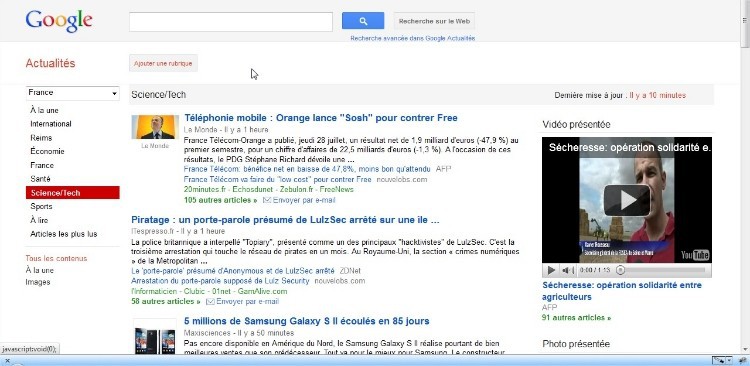Click the video seek bar handle
750x366 pixels.
[x=620, y=270]
